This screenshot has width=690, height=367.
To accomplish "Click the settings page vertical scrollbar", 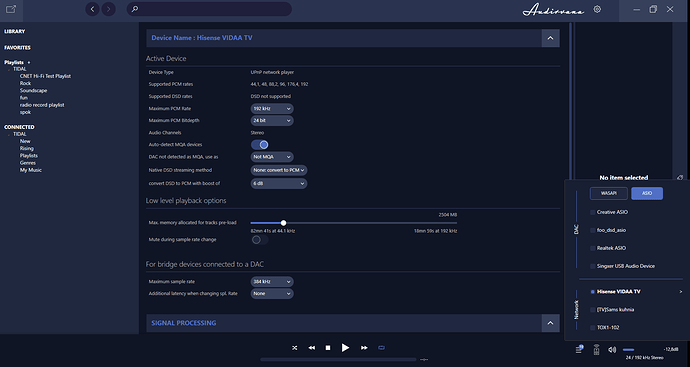I will pyautogui.click(x=571, y=101).
